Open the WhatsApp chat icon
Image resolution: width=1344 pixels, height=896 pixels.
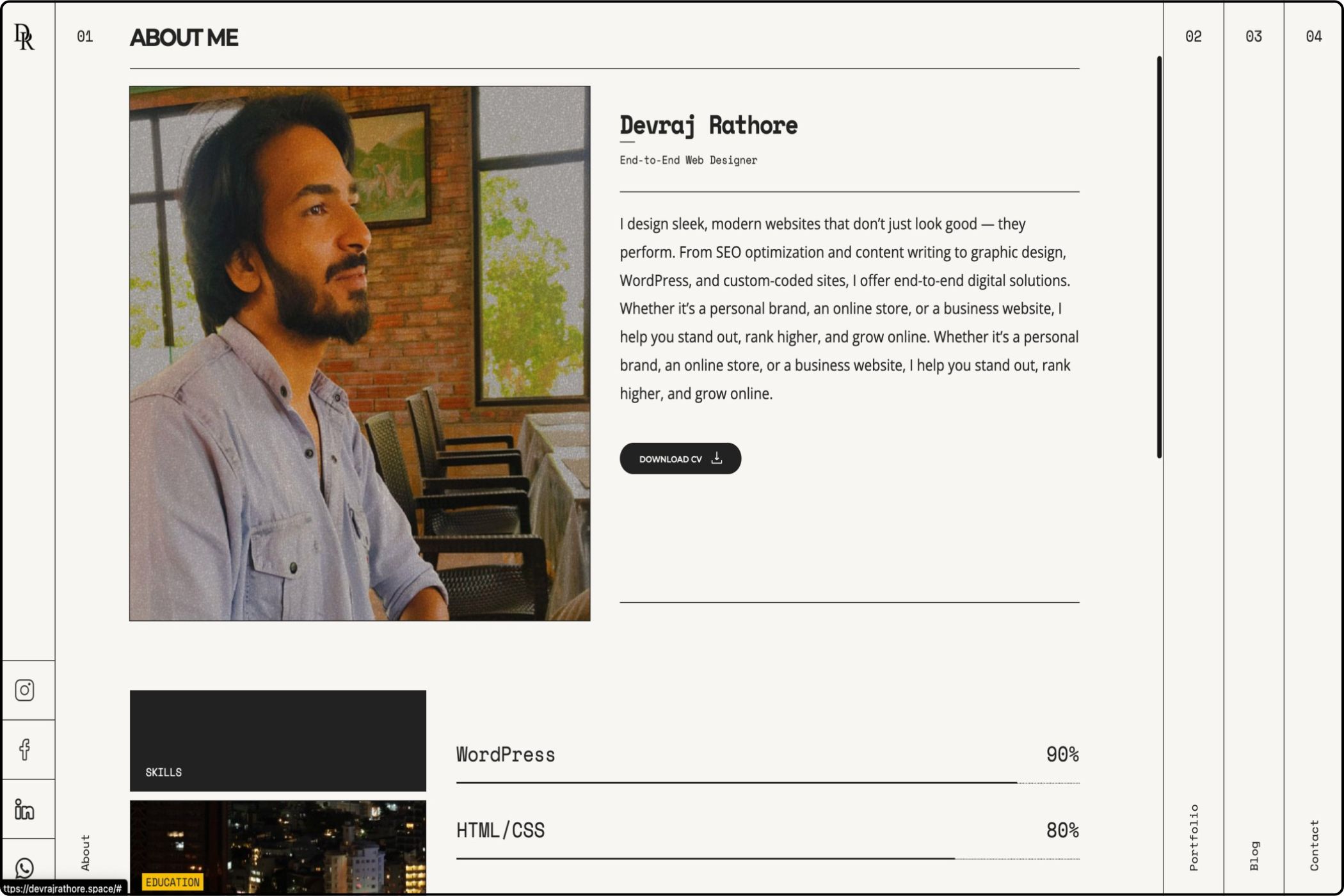[24, 868]
